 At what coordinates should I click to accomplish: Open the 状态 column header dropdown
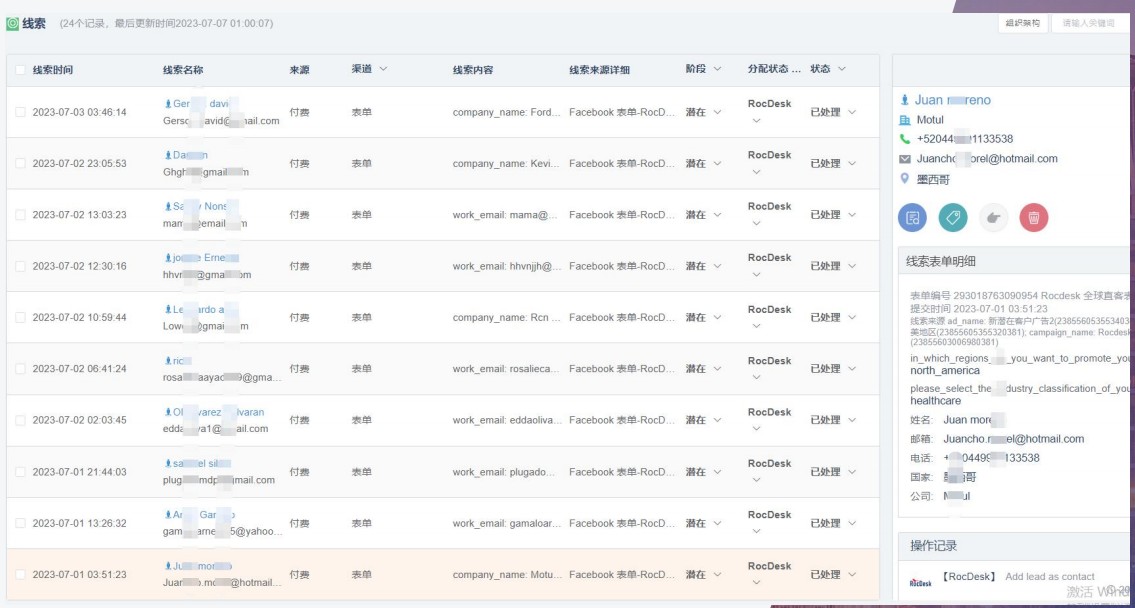click(x=841, y=69)
